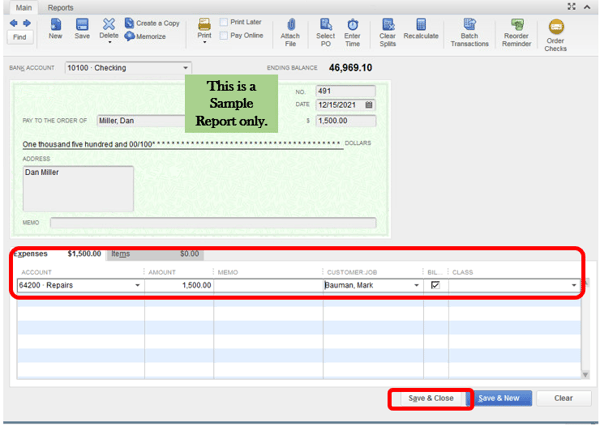Recalculate the check amount
600x426 pixels.
click(421, 29)
